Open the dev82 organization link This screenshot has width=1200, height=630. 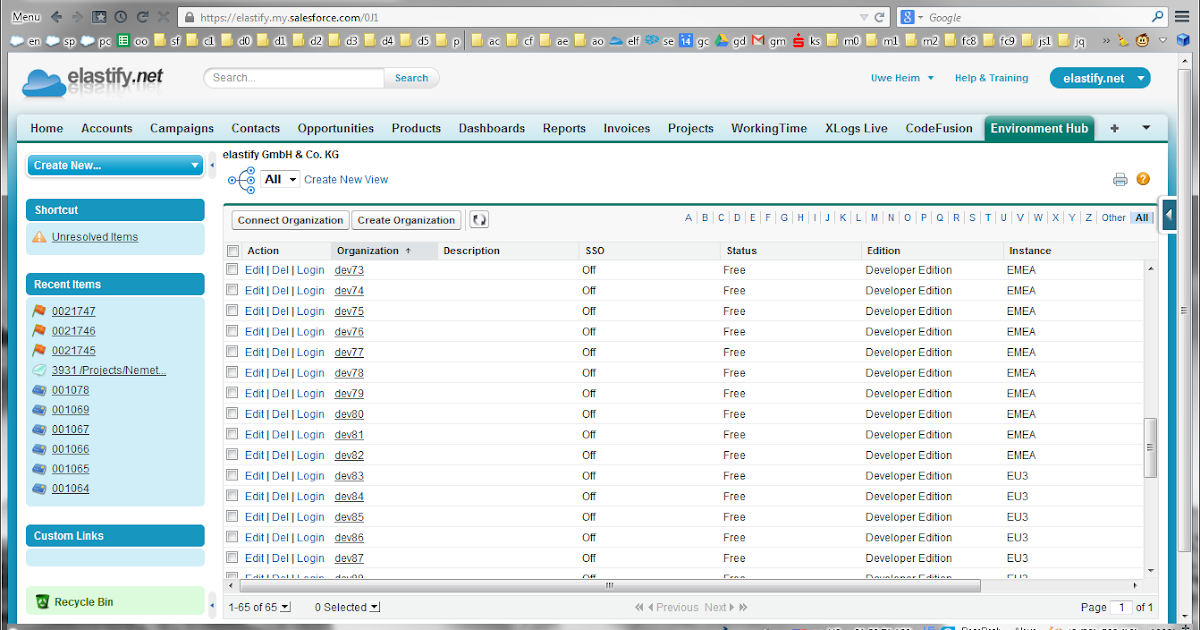point(349,455)
